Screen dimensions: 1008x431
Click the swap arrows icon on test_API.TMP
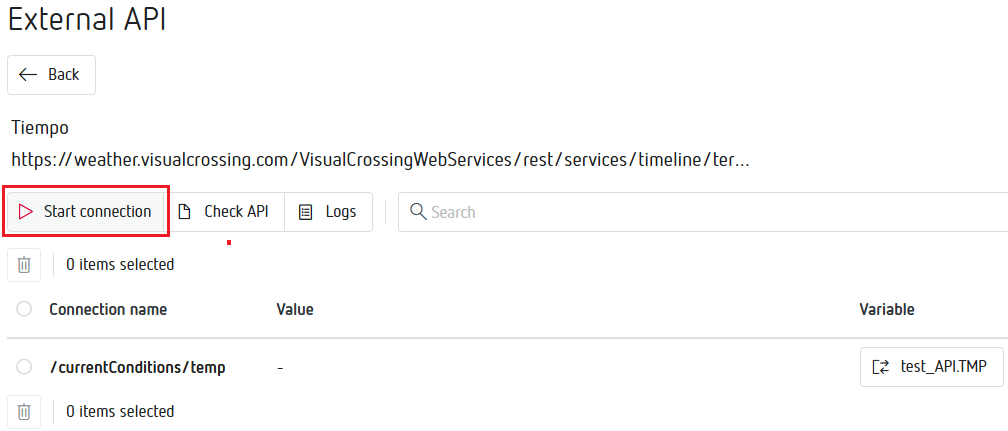click(x=881, y=367)
